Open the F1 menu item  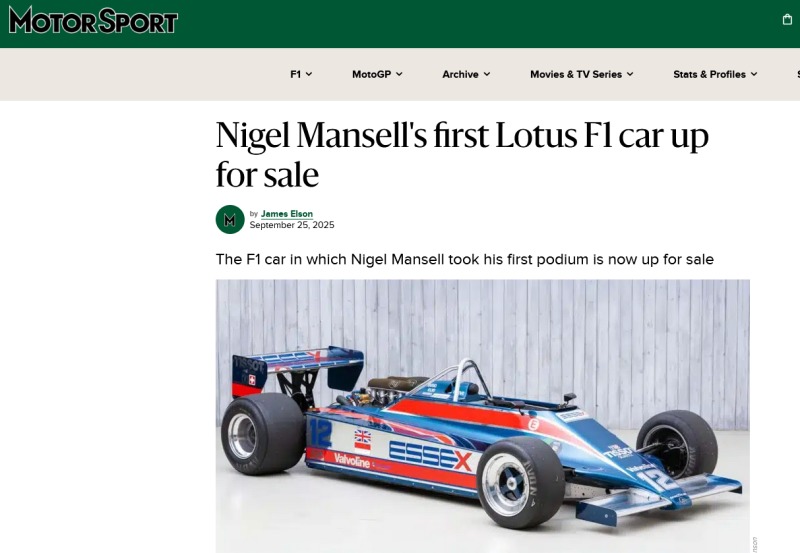pos(295,74)
